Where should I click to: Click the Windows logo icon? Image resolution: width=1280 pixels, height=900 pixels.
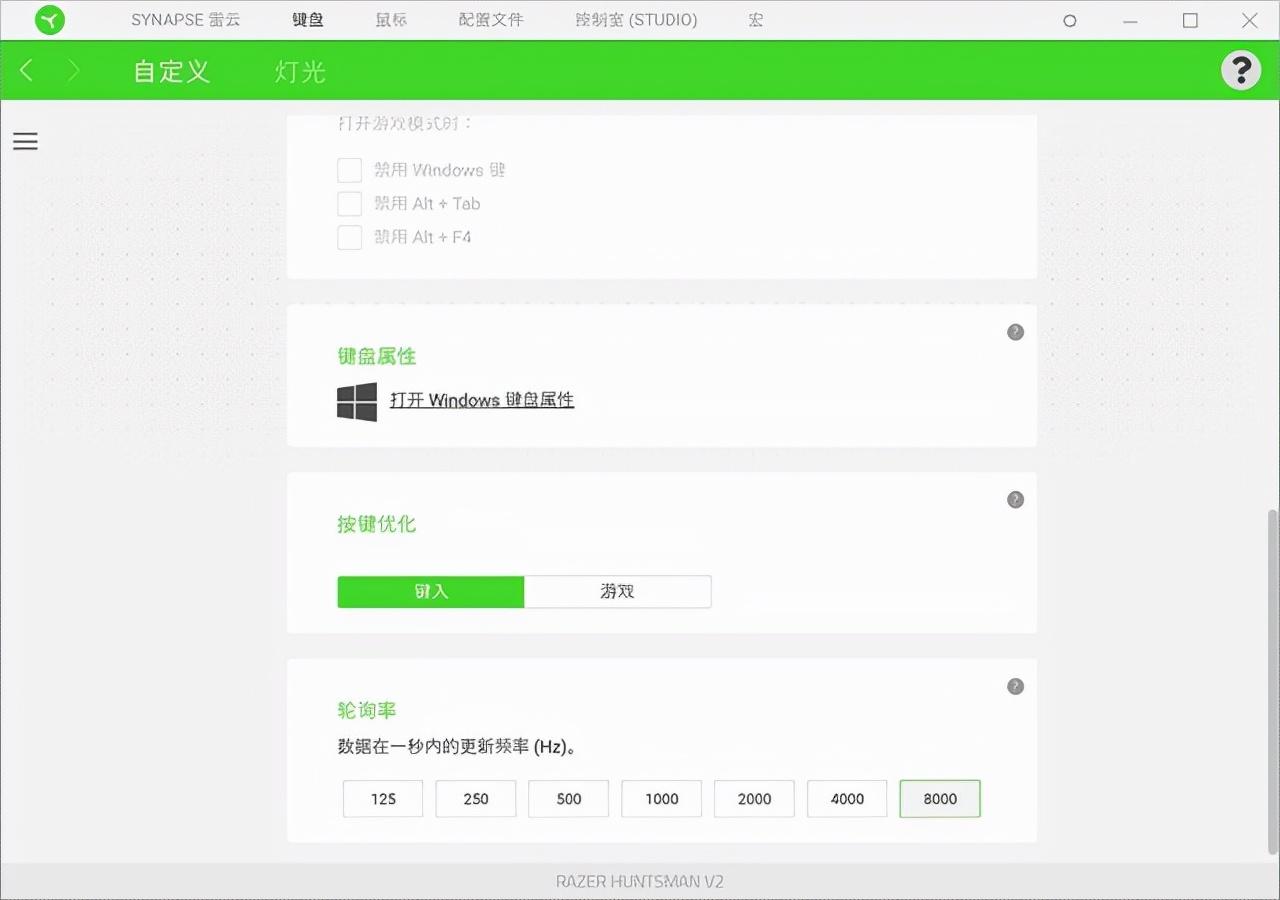357,401
